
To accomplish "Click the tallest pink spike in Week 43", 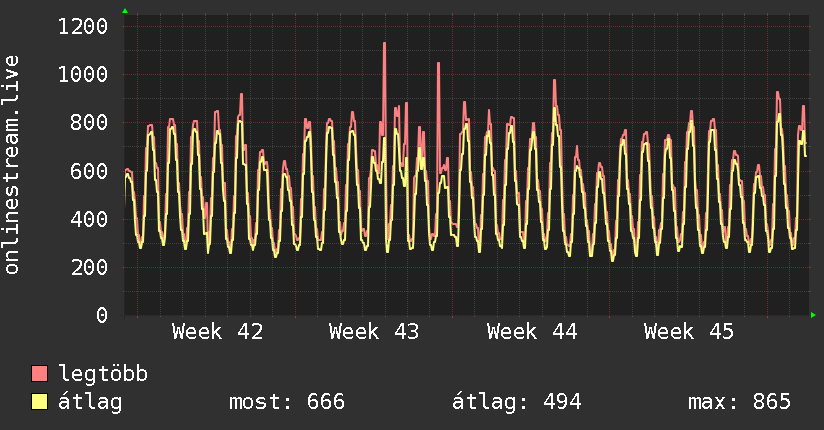I will [x=385, y=89].
